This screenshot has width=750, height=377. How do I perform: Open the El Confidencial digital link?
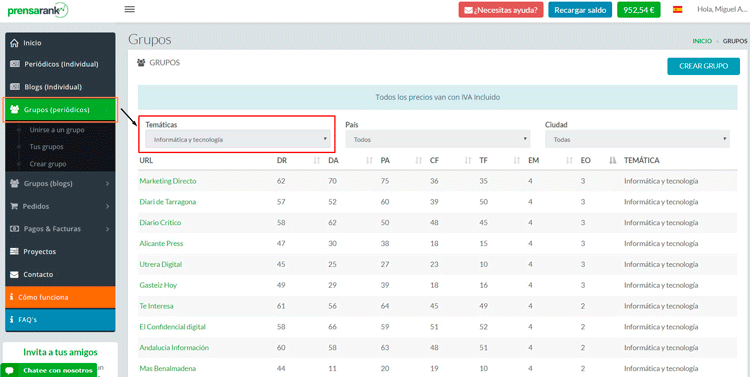[173, 327]
